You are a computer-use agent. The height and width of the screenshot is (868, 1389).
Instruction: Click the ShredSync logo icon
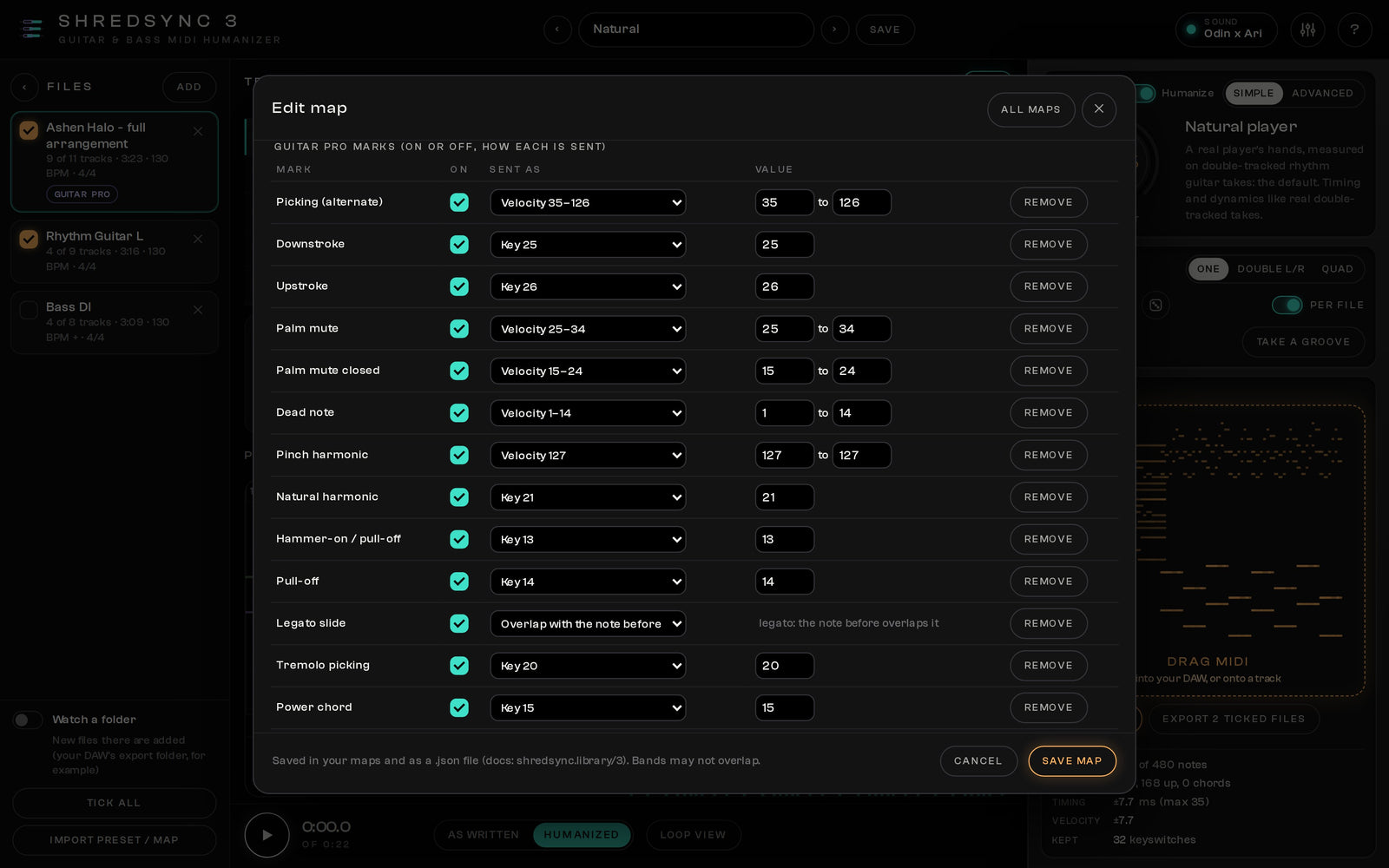(32, 30)
